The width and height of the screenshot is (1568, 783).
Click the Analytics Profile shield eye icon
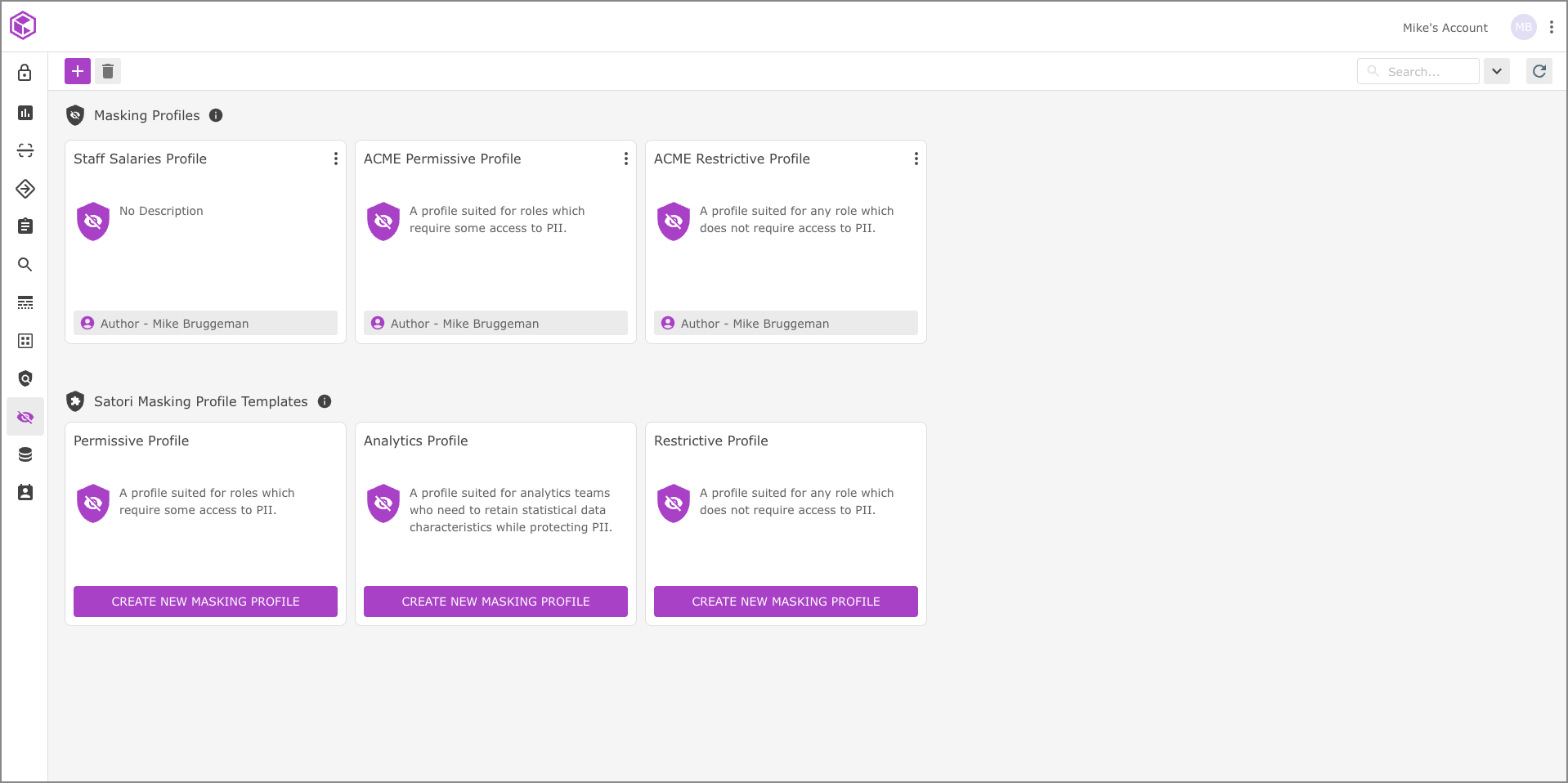point(383,503)
